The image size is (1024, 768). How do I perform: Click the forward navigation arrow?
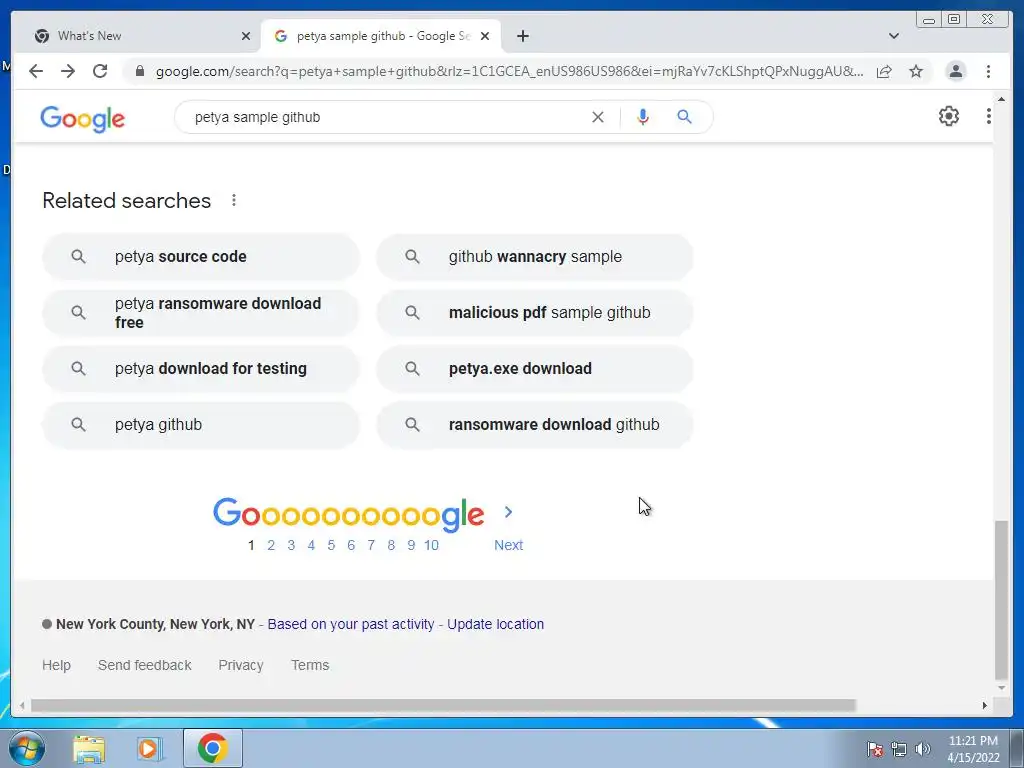coord(68,71)
